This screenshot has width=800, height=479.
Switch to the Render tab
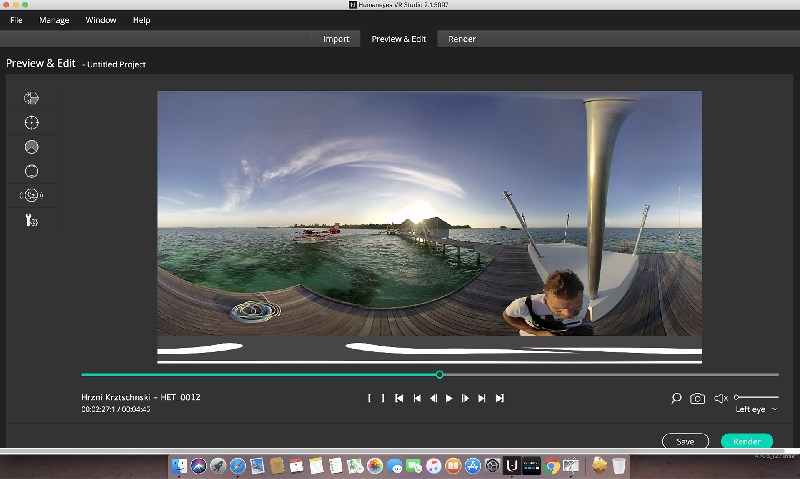[462, 39]
